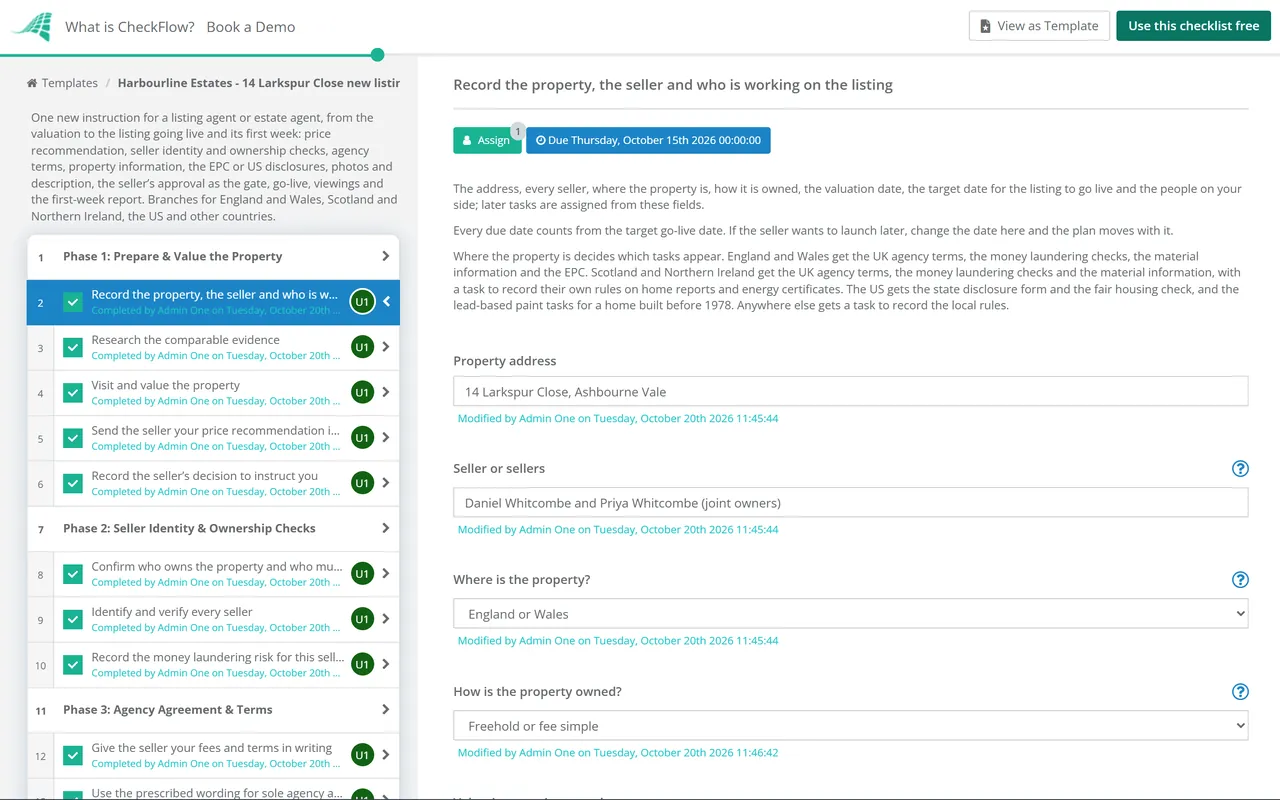1280x800 pixels.
Task: Open task Record the money laundering risk
Action: [x=213, y=664]
